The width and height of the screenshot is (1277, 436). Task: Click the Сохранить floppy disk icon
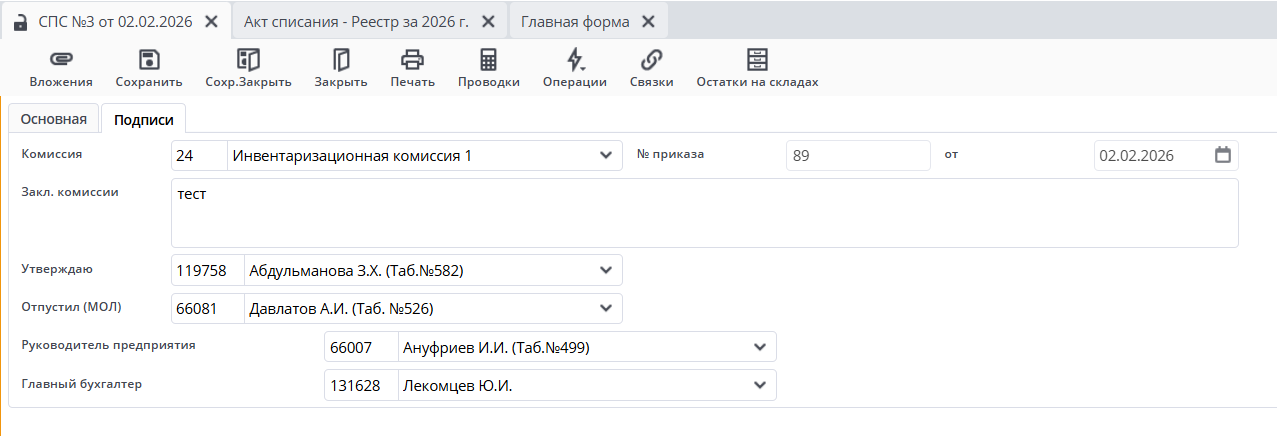(x=149, y=60)
